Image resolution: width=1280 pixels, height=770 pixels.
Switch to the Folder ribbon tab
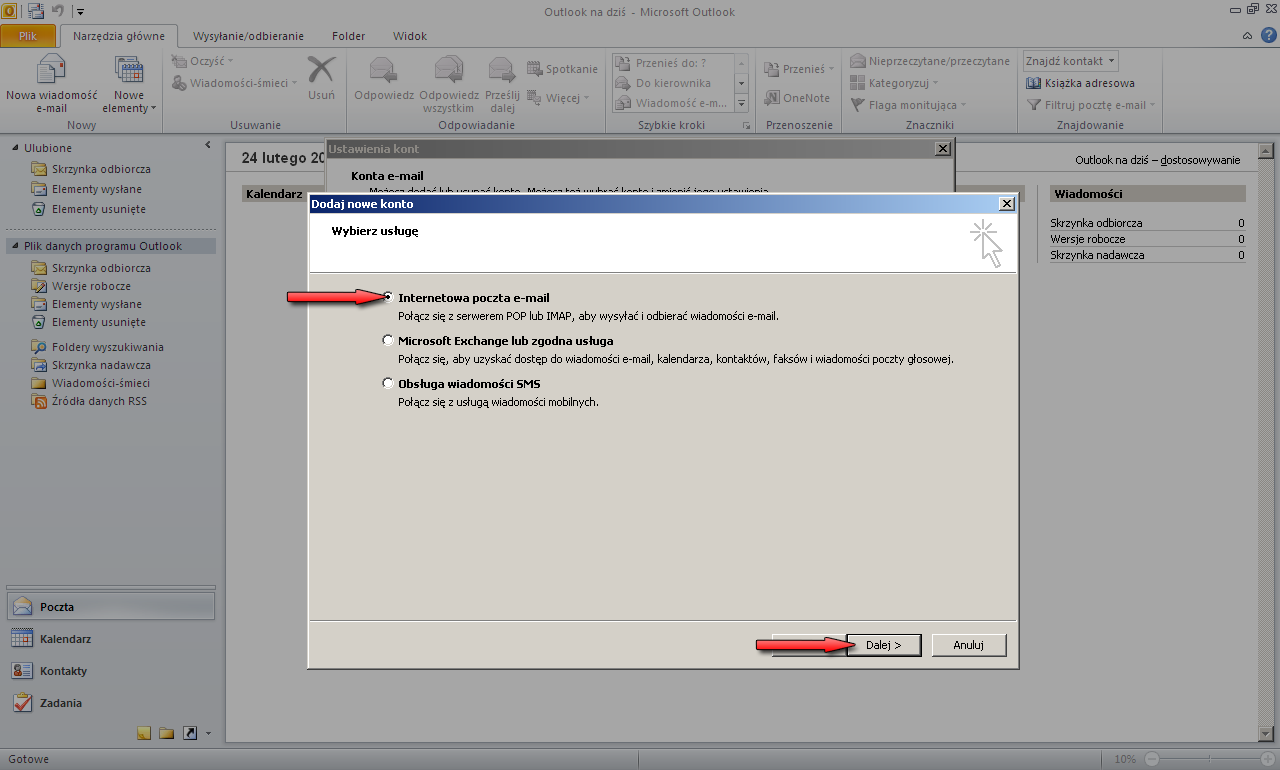(349, 36)
